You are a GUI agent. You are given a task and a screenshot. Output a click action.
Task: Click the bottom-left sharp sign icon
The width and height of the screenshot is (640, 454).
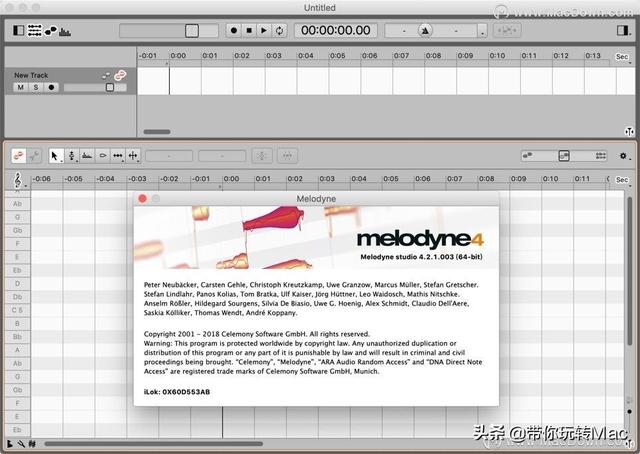click(x=32, y=444)
